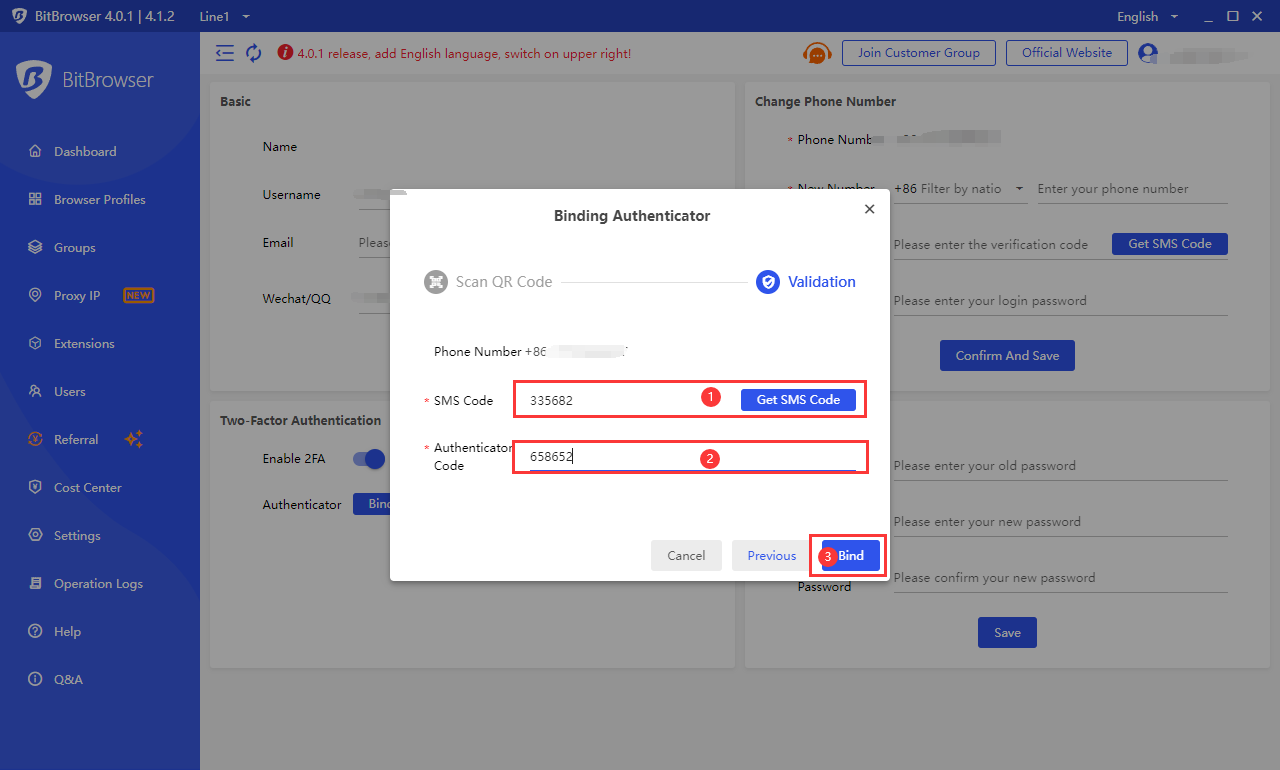Click the Official Website button
The image size is (1280, 770).
(x=1067, y=53)
